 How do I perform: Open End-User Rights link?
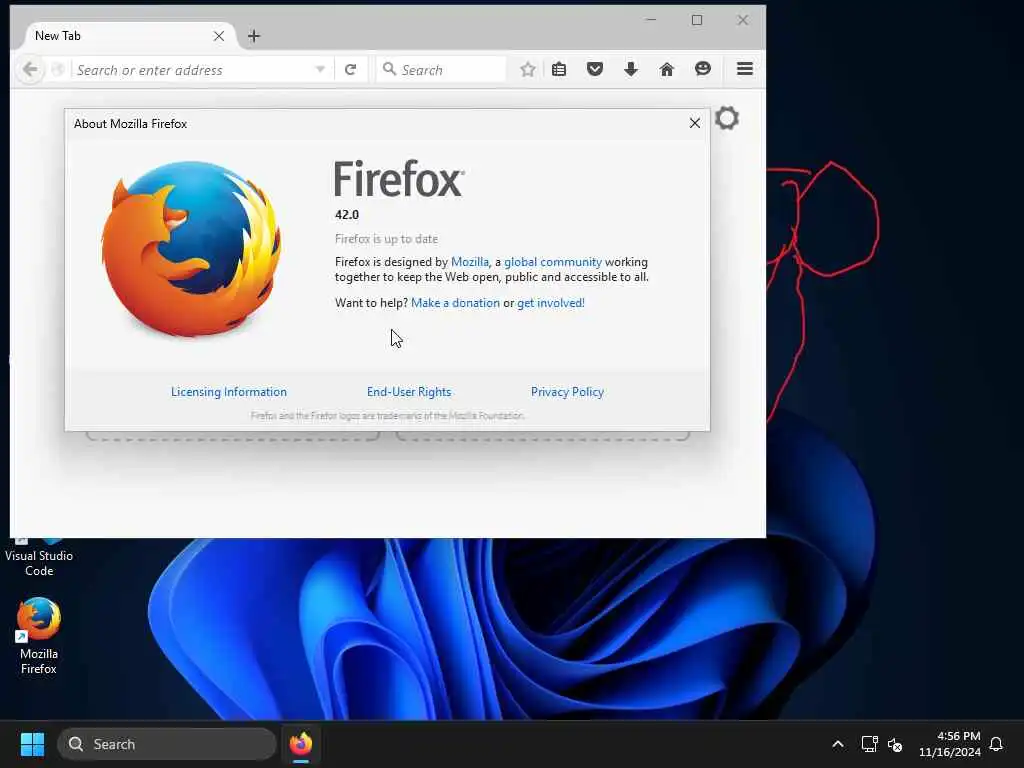(409, 392)
